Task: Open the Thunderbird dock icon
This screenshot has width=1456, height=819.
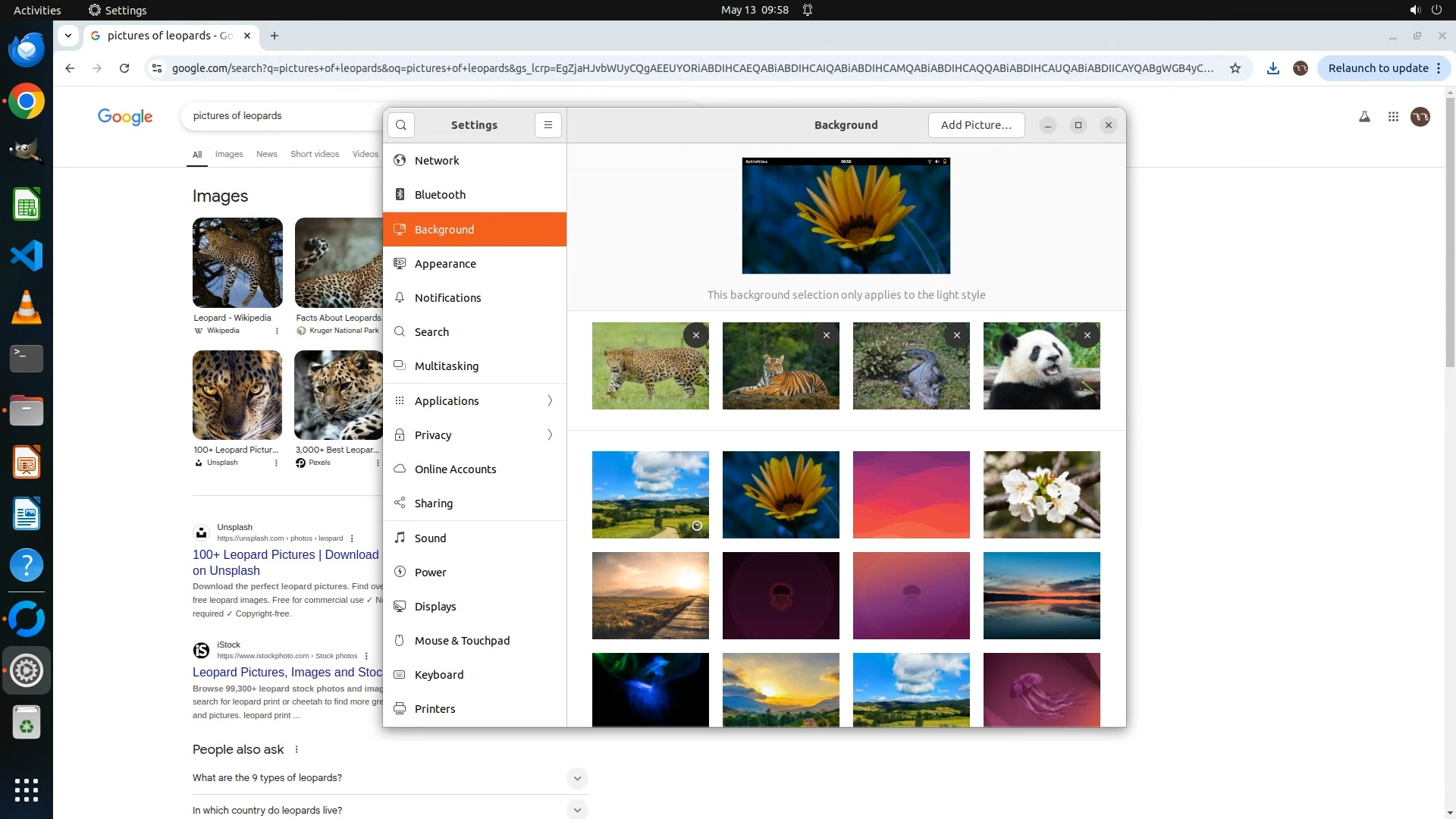Action: (x=27, y=49)
